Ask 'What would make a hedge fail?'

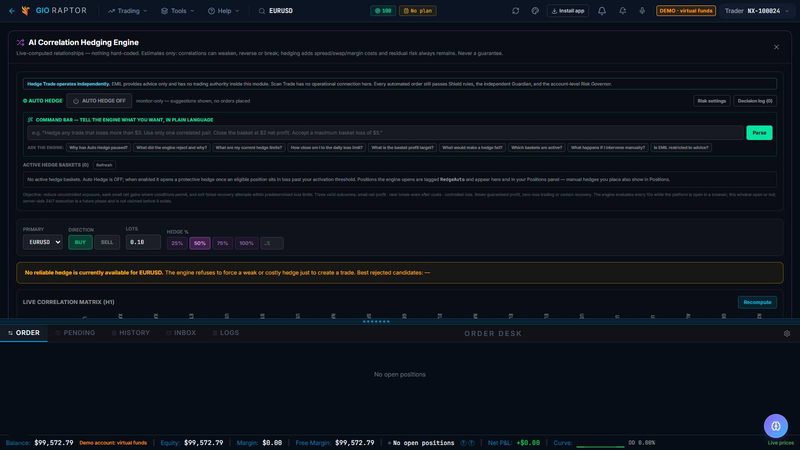[472, 147]
